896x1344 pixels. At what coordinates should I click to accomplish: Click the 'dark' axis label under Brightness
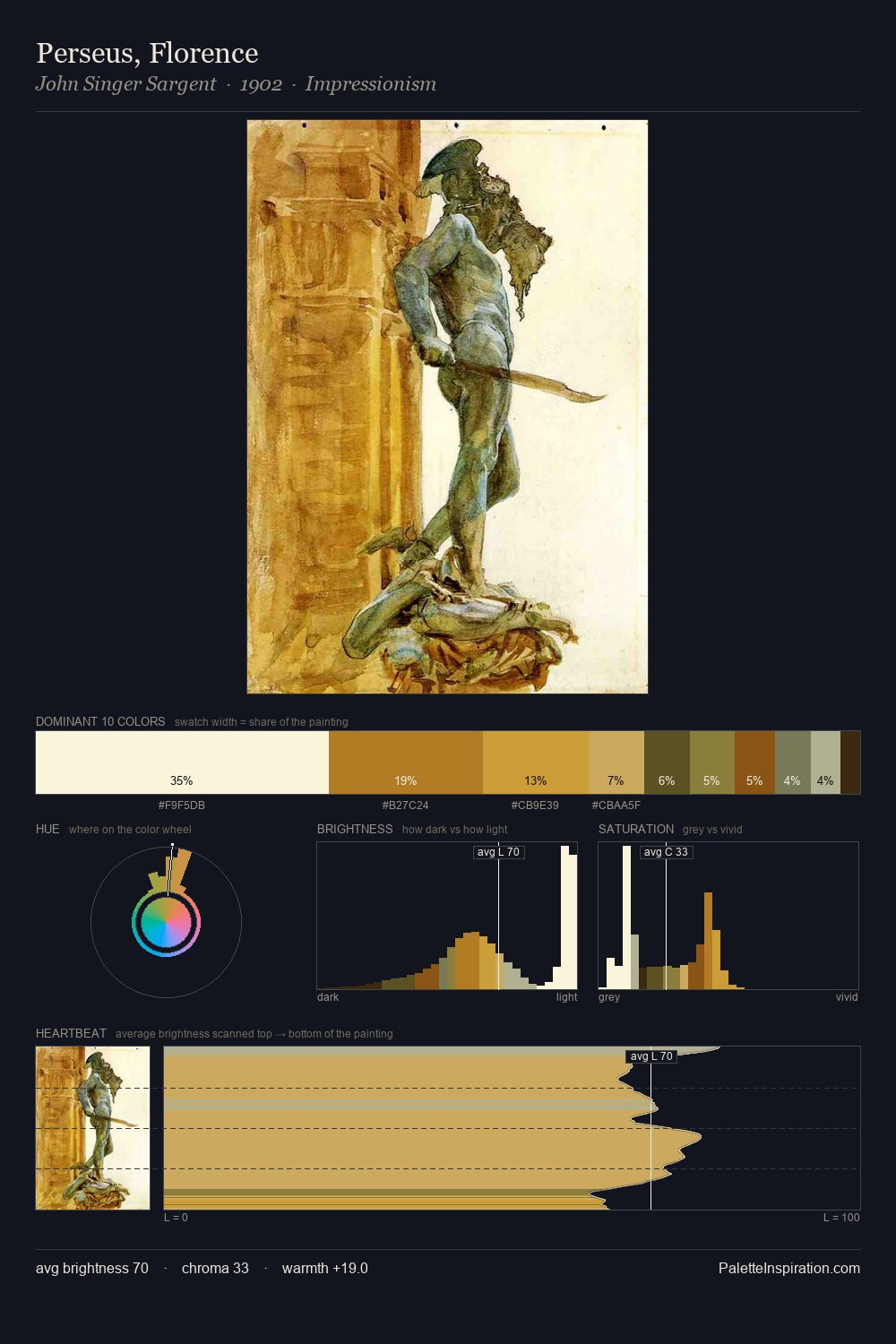point(328,997)
